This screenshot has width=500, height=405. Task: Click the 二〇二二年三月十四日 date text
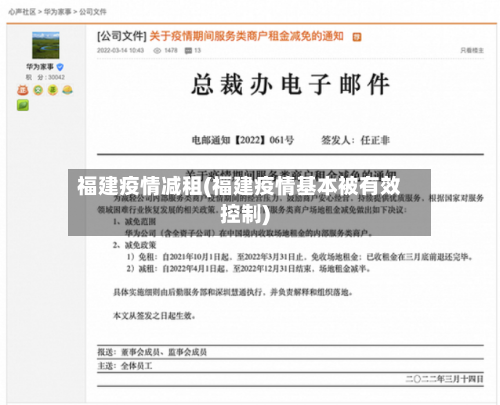coord(444,379)
